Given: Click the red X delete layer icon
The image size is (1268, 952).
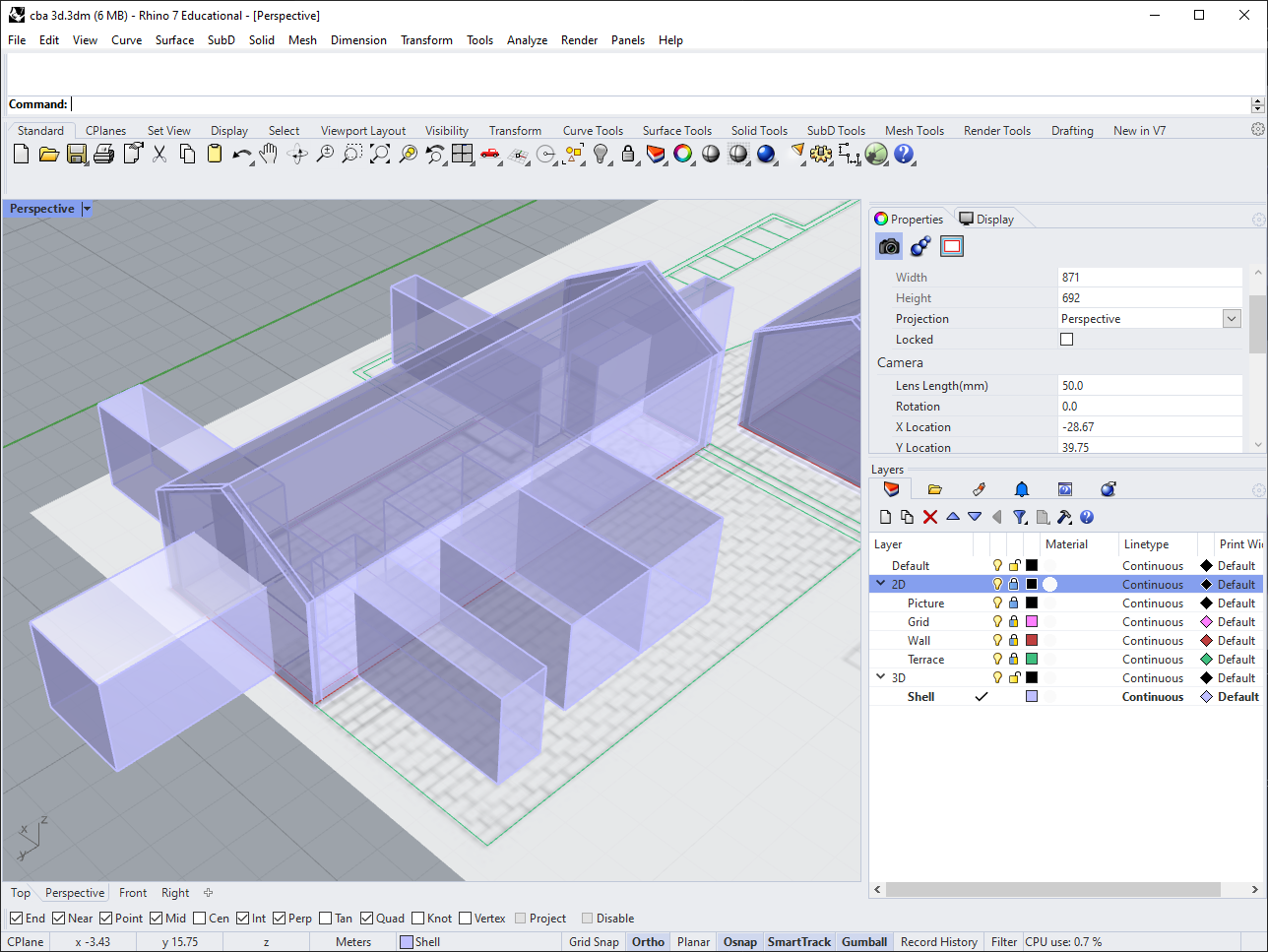Looking at the screenshot, I should coord(930,517).
